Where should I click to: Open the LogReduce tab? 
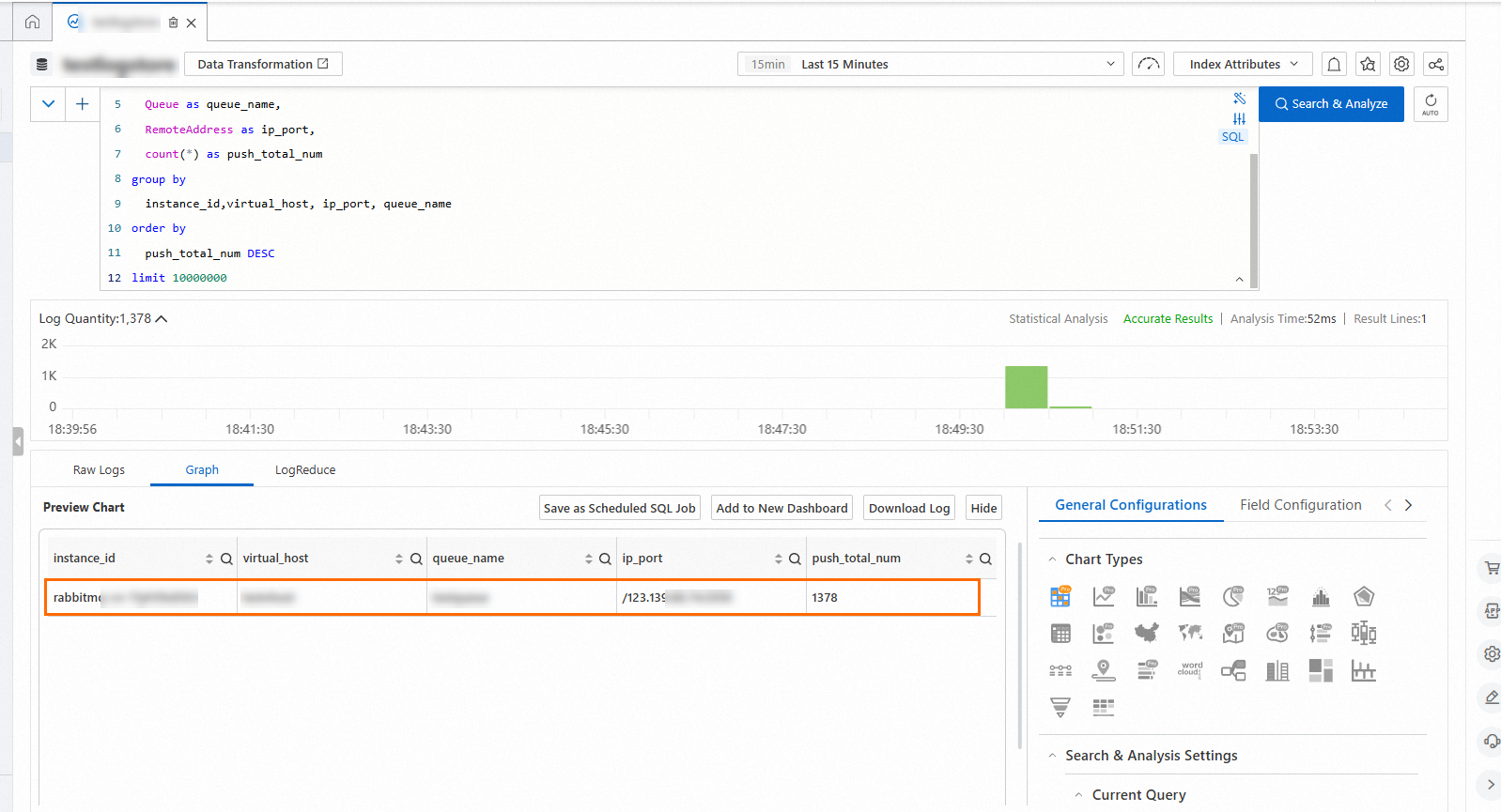[x=305, y=470]
